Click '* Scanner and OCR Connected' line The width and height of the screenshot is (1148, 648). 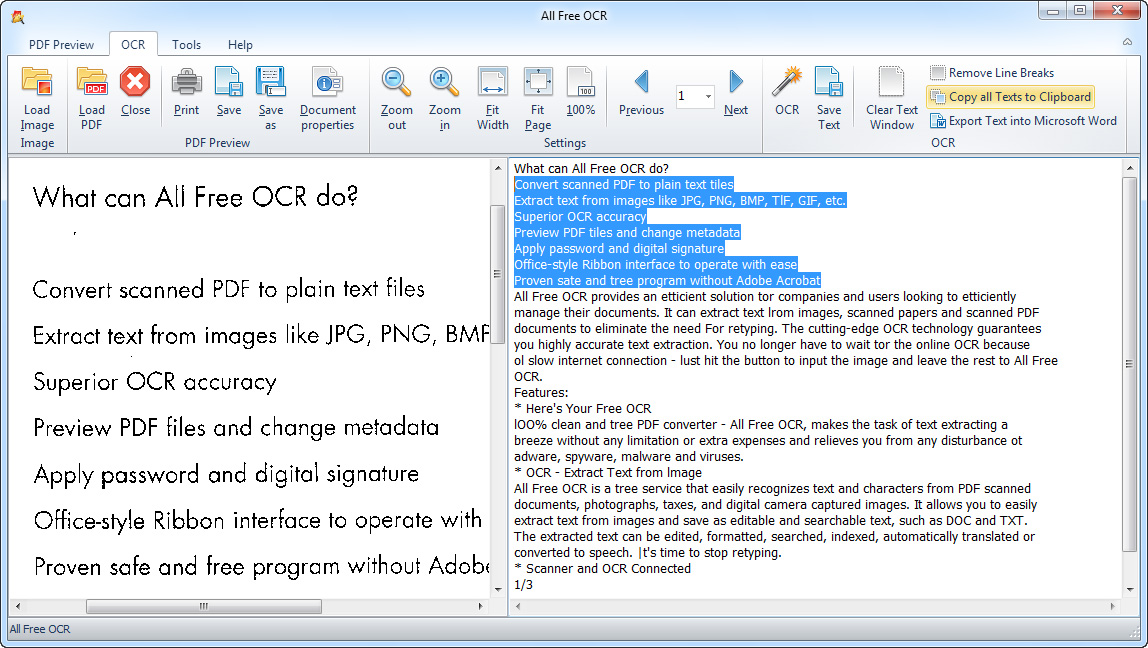pos(603,568)
